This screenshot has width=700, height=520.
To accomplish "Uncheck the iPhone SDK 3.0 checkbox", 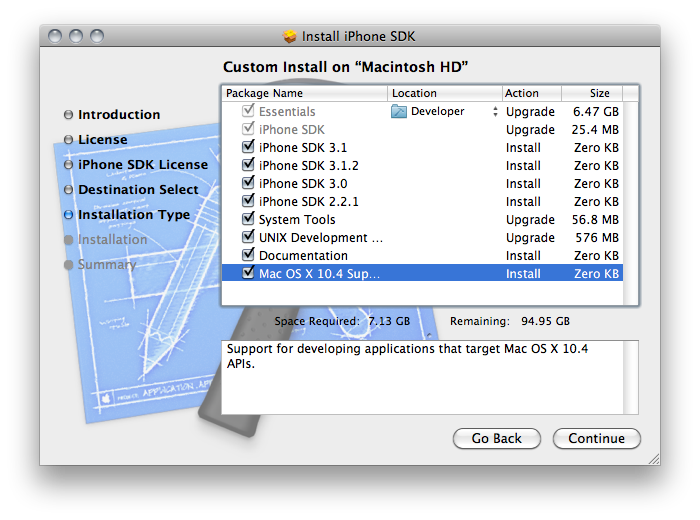I will pos(248,183).
